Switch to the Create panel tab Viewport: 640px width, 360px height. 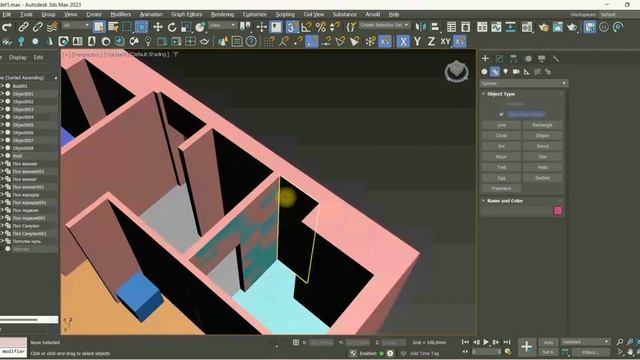pos(485,59)
